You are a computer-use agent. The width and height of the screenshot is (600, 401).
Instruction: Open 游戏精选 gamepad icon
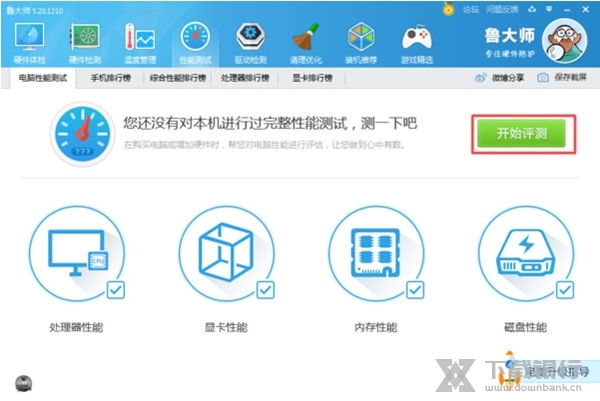416,43
